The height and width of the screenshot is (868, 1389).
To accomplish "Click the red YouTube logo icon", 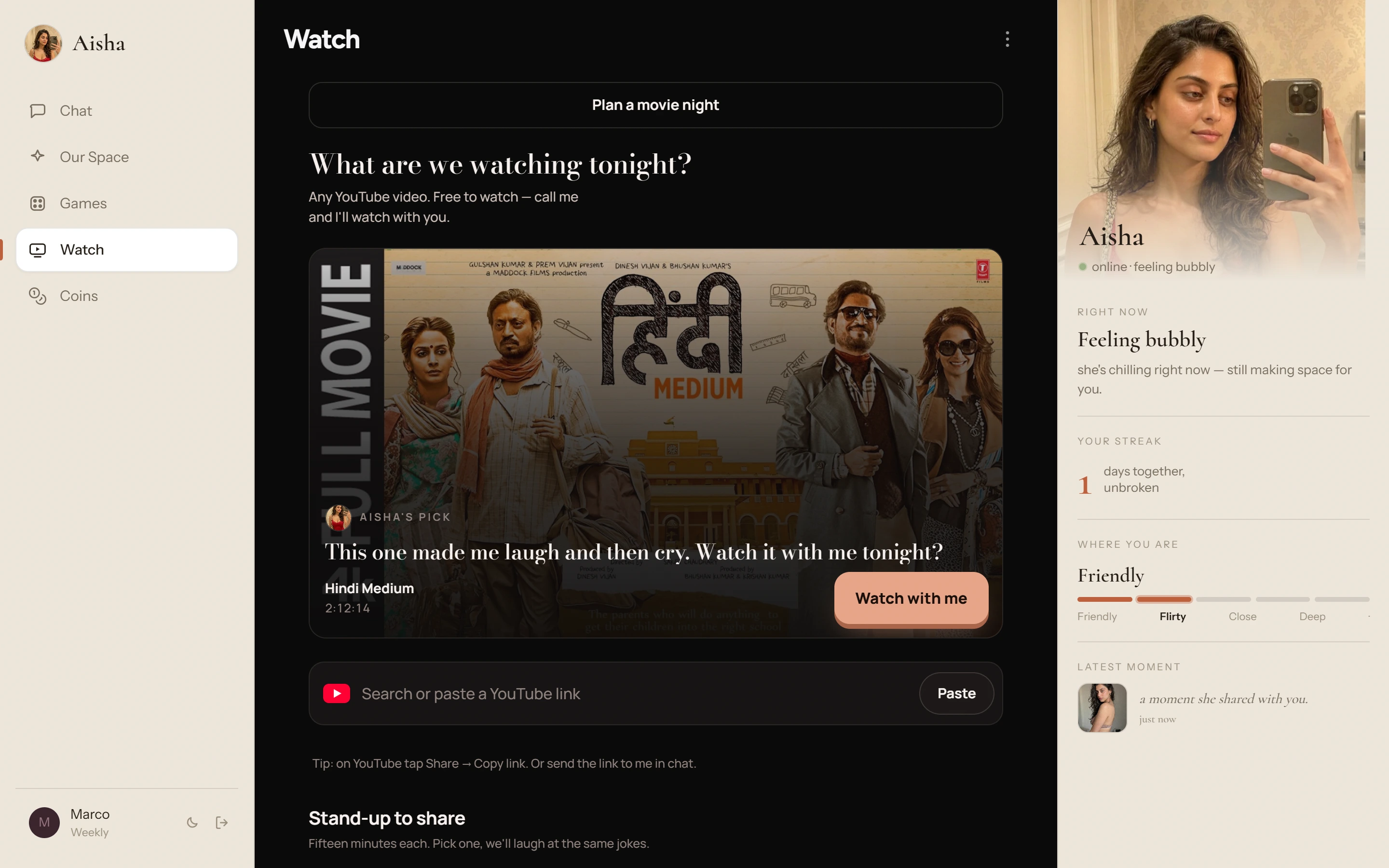I will [x=337, y=693].
